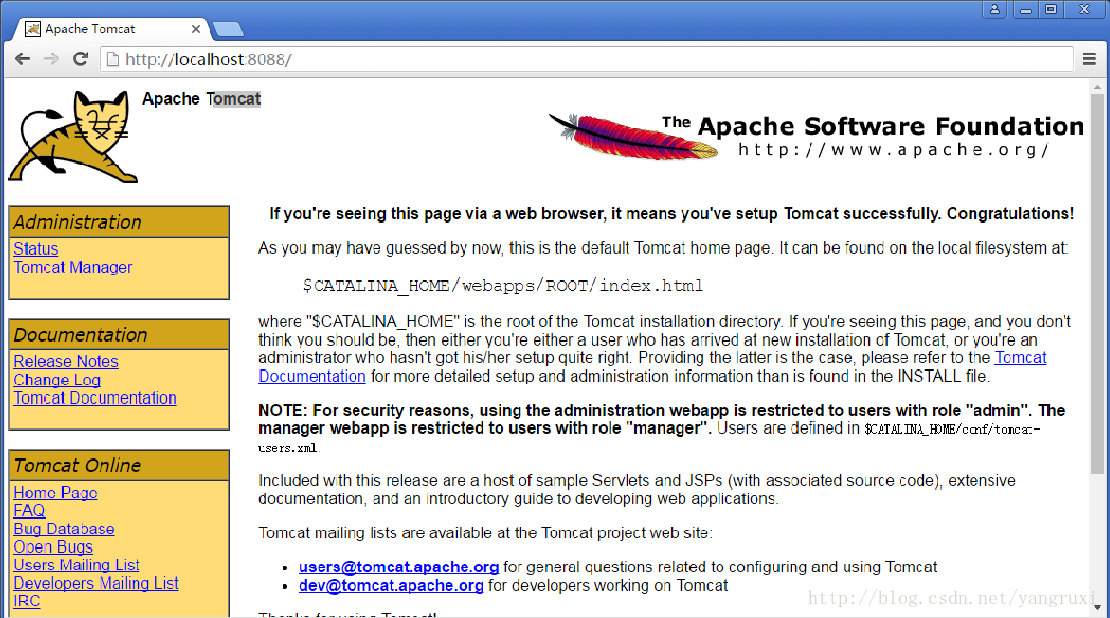Image resolution: width=1110 pixels, height=618 pixels.
Task: Go back with the browser back arrow
Action: 23,59
